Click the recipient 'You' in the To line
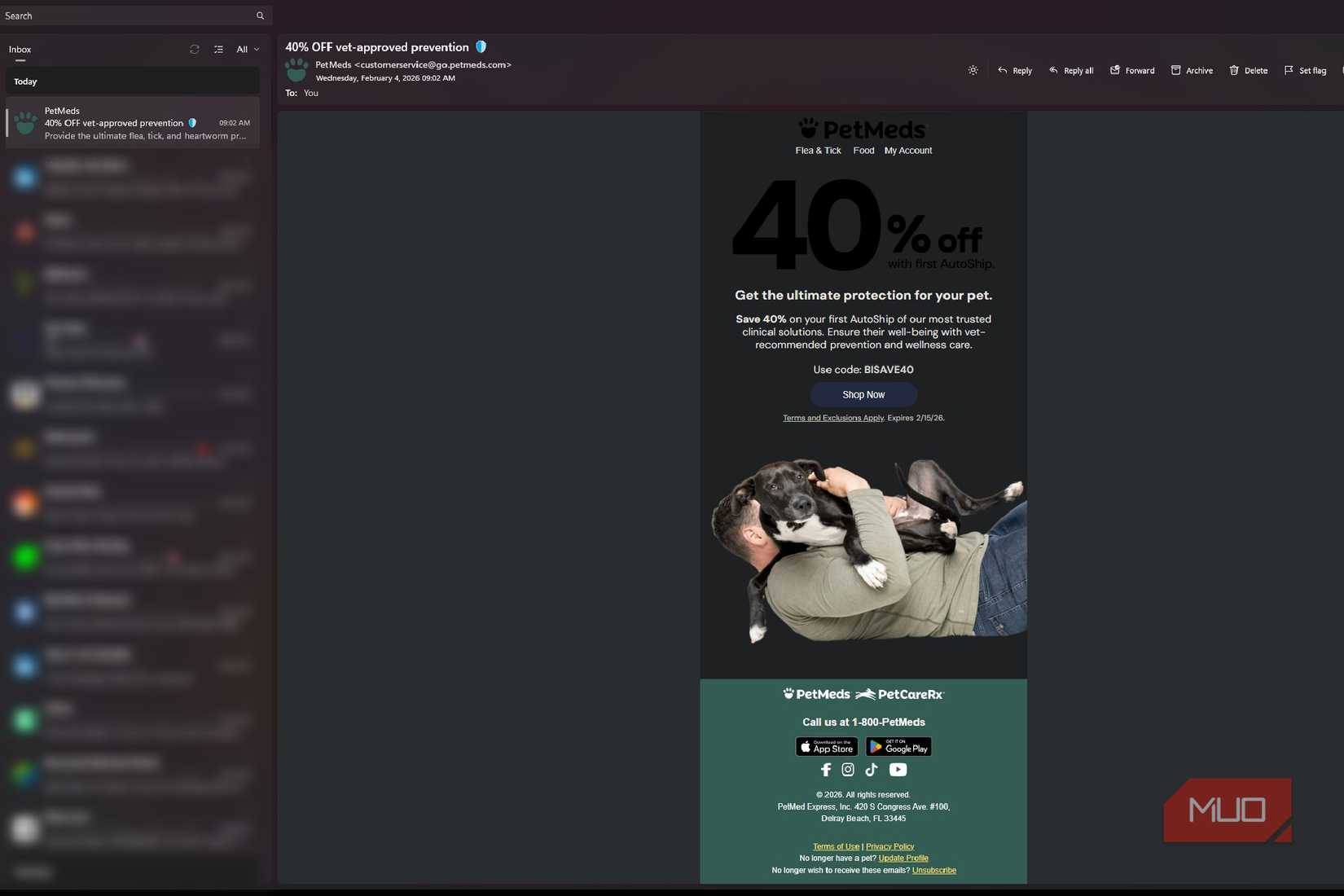The image size is (1344, 896). point(311,93)
